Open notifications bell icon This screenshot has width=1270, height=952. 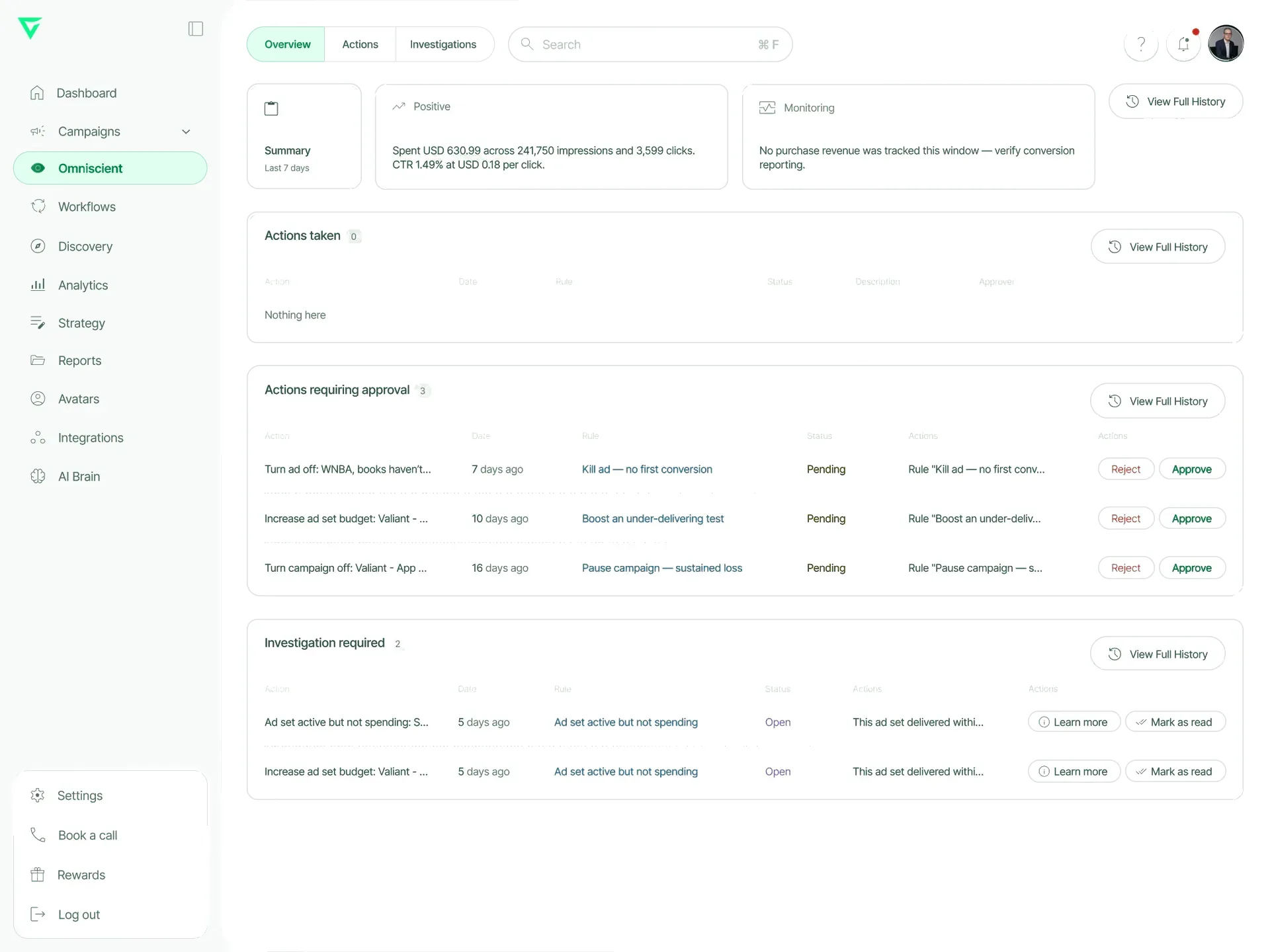[x=1183, y=44]
